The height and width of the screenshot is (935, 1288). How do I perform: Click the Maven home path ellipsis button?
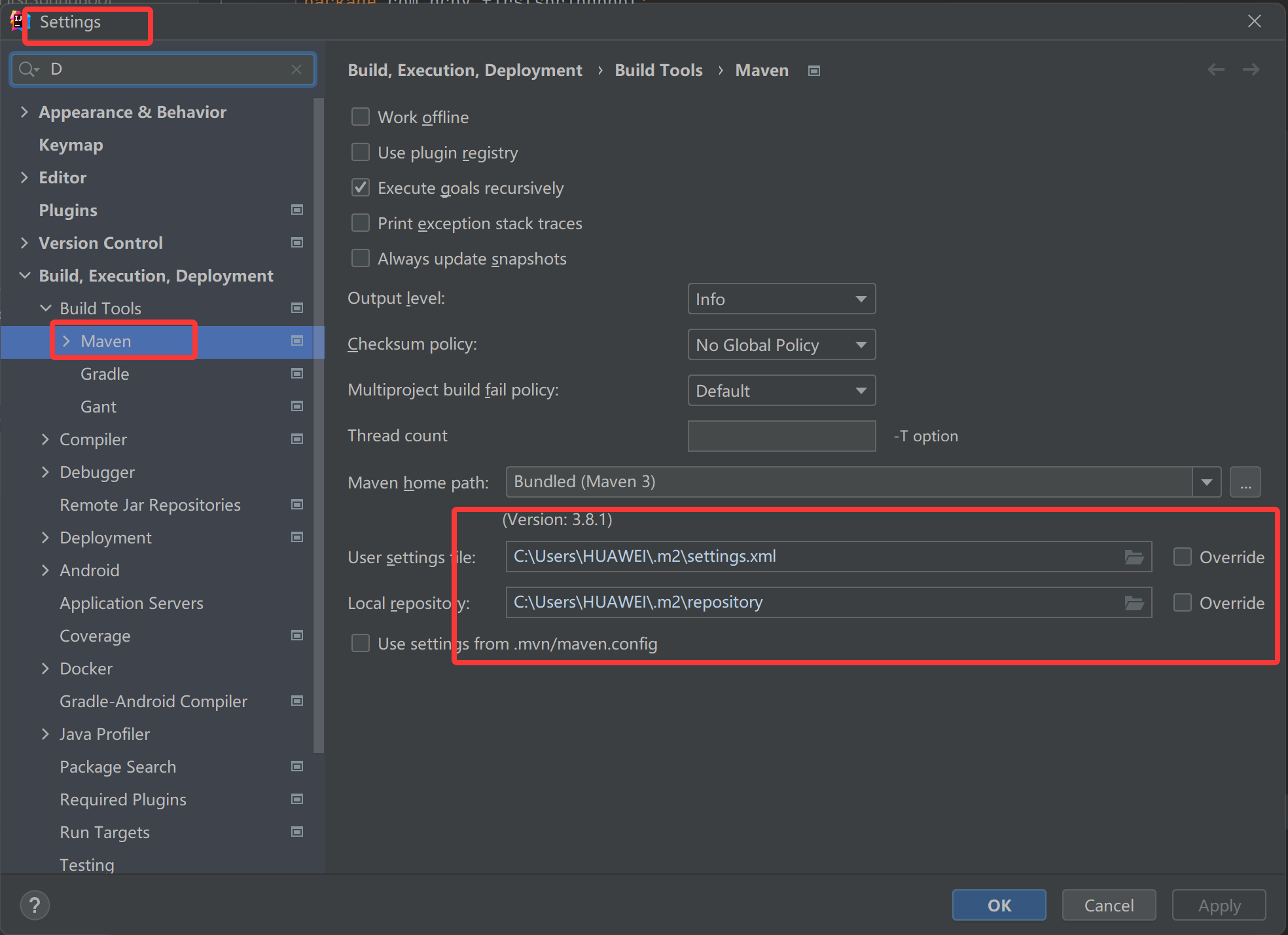(1245, 483)
